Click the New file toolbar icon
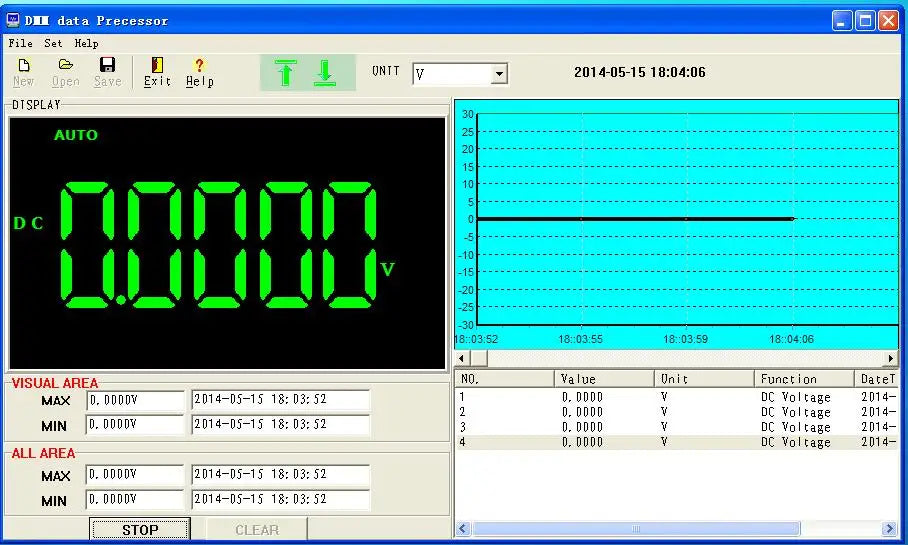This screenshot has height=545, width=908. [24, 72]
